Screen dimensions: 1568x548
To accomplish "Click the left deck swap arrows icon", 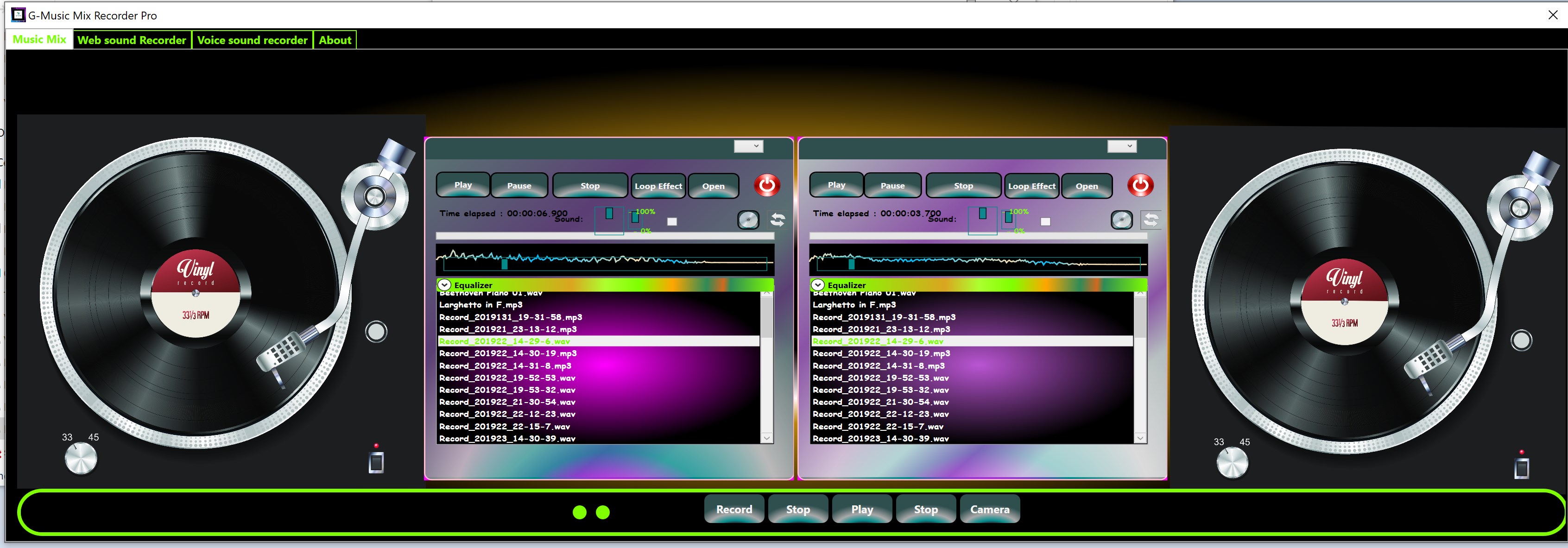I will pyautogui.click(x=778, y=220).
